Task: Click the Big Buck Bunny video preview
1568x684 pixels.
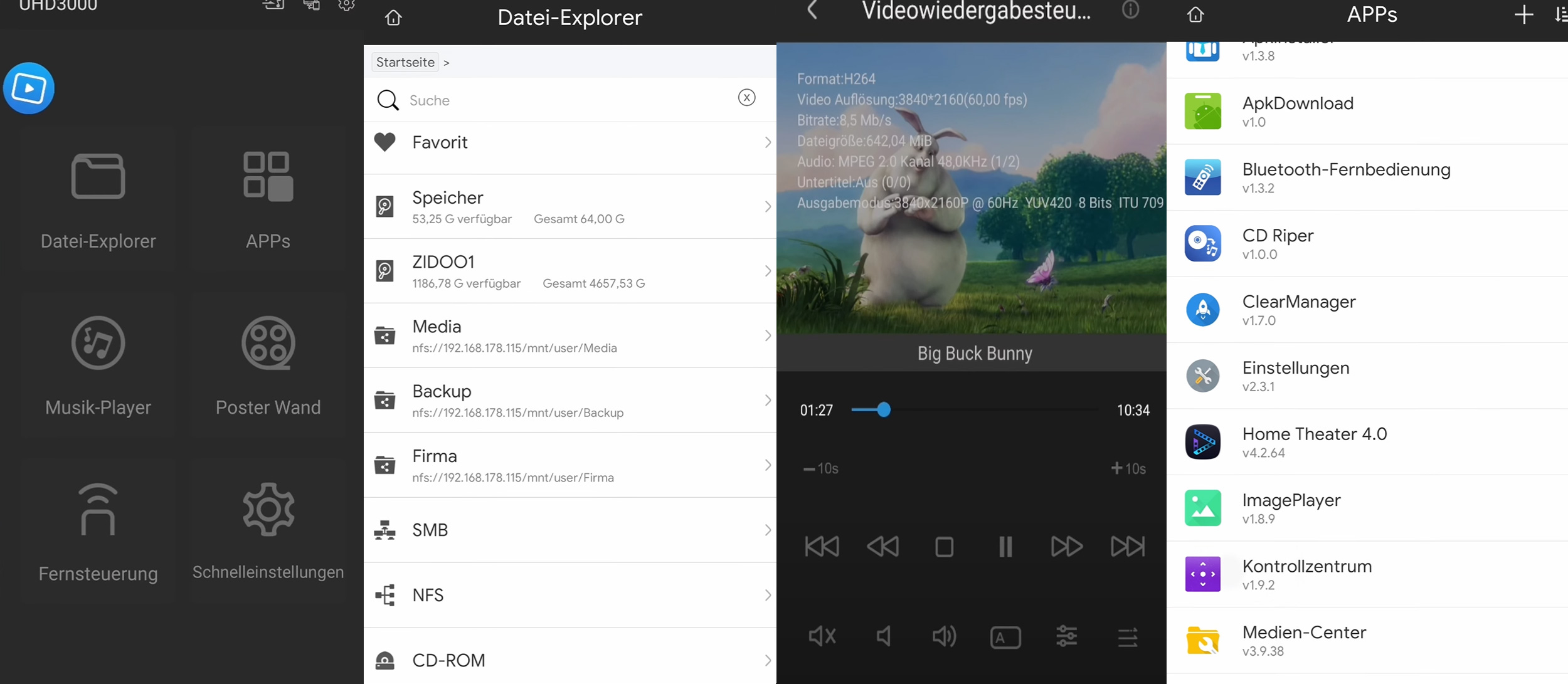Action: [x=972, y=188]
